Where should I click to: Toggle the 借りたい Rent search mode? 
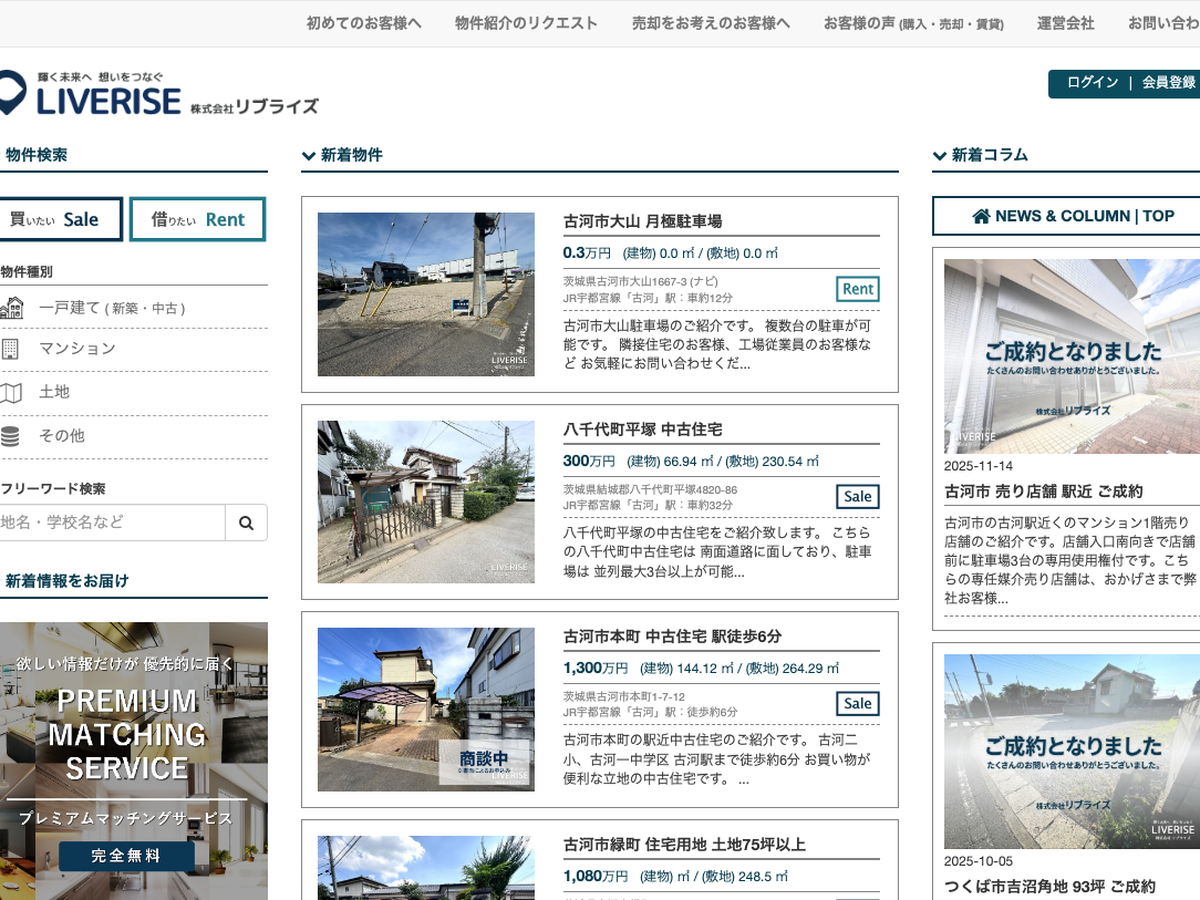coord(198,220)
